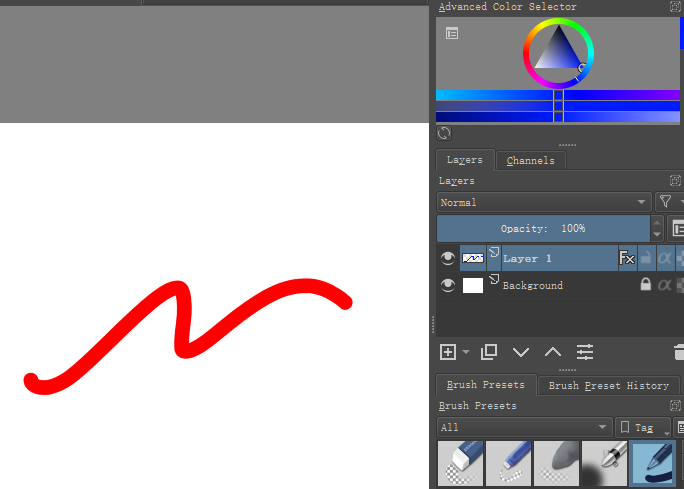The width and height of the screenshot is (684, 489).
Task: Click the paint layer type icon on Background
Action: point(494,279)
